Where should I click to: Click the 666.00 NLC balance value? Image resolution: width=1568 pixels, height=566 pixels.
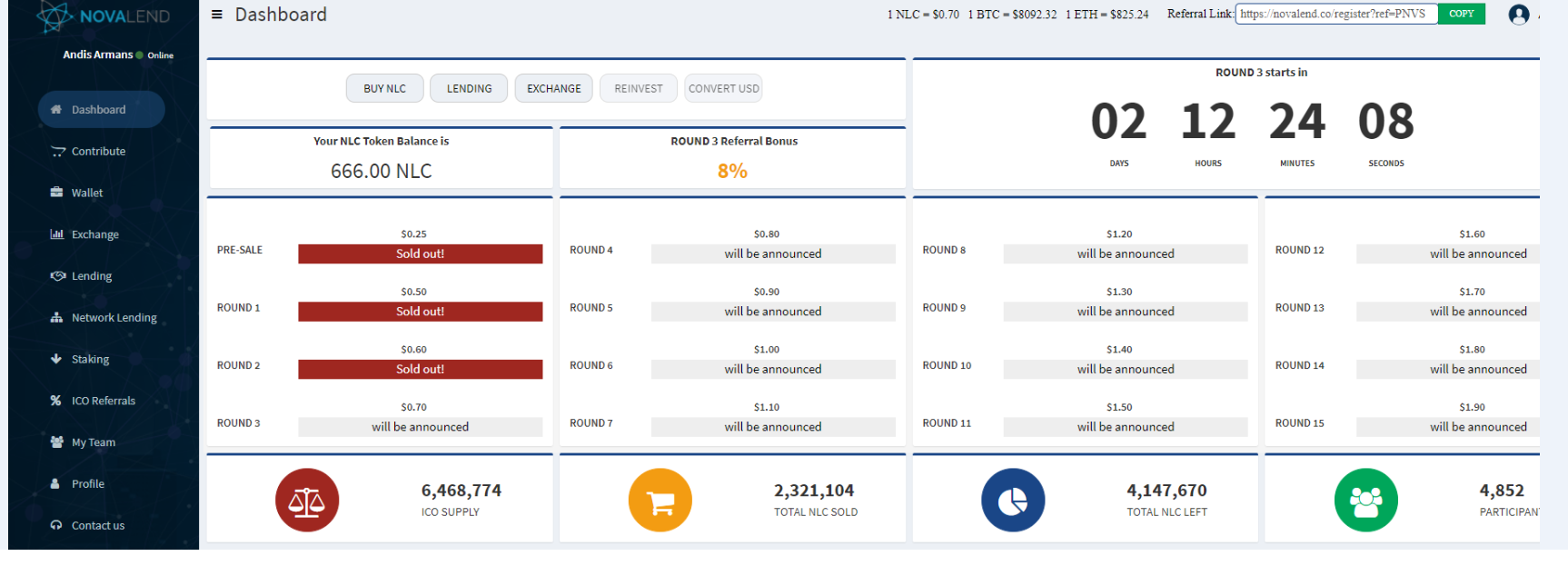click(x=382, y=171)
